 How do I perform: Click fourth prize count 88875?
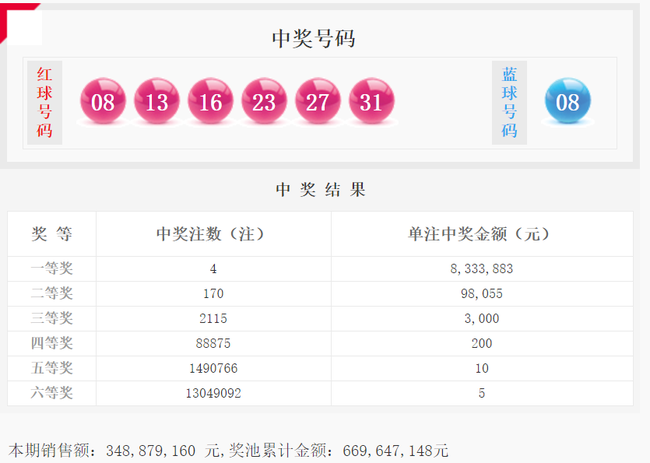pyautogui.click(x=213, y=344)
